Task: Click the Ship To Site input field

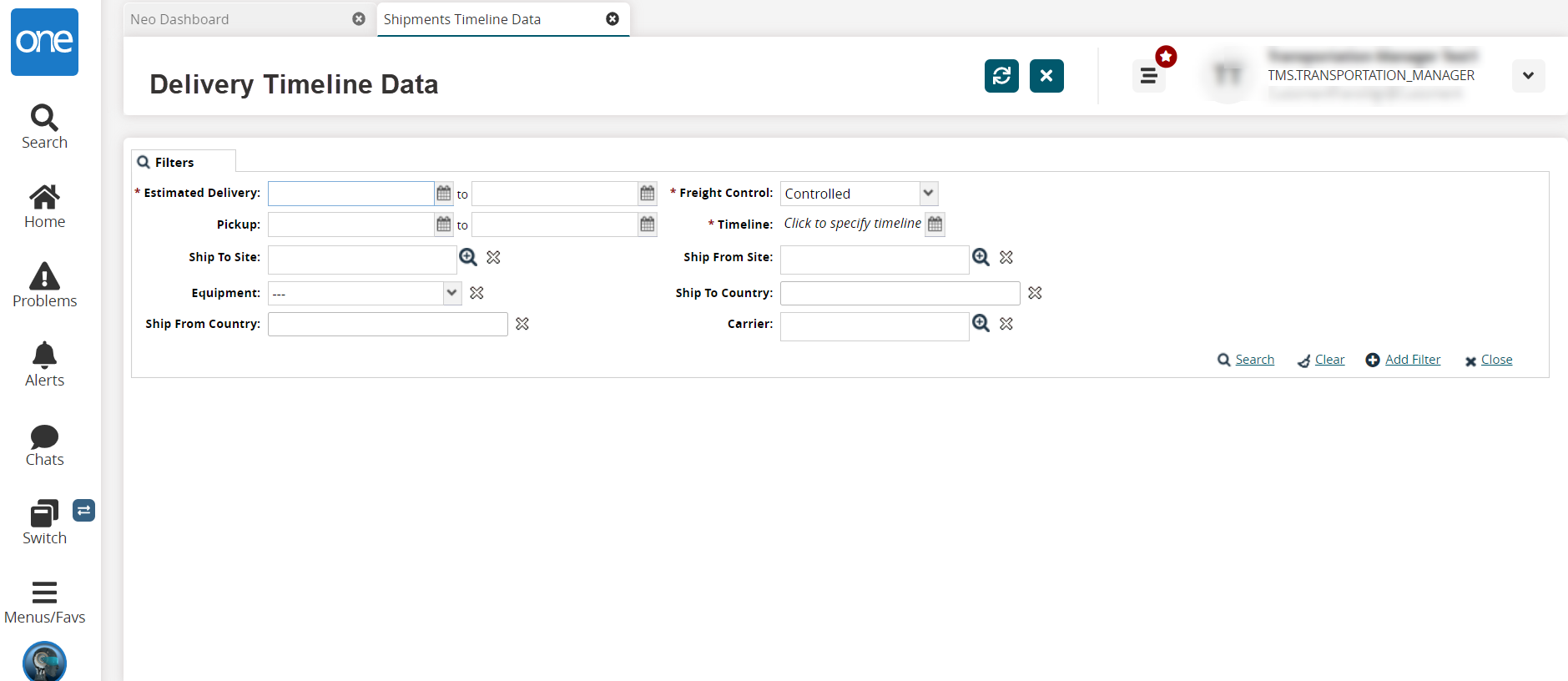Action: pos(362,260)
